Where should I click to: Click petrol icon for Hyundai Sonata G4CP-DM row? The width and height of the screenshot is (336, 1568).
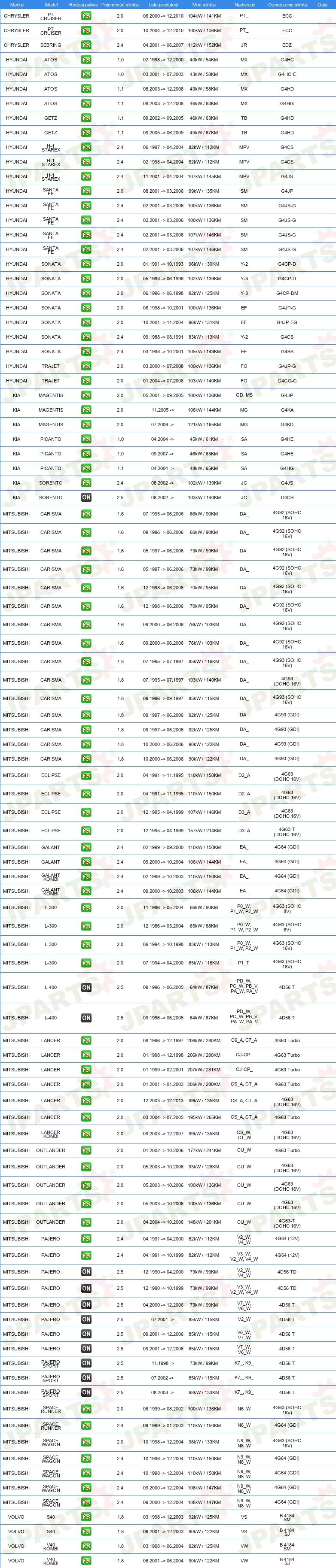(x=86, y=294)
